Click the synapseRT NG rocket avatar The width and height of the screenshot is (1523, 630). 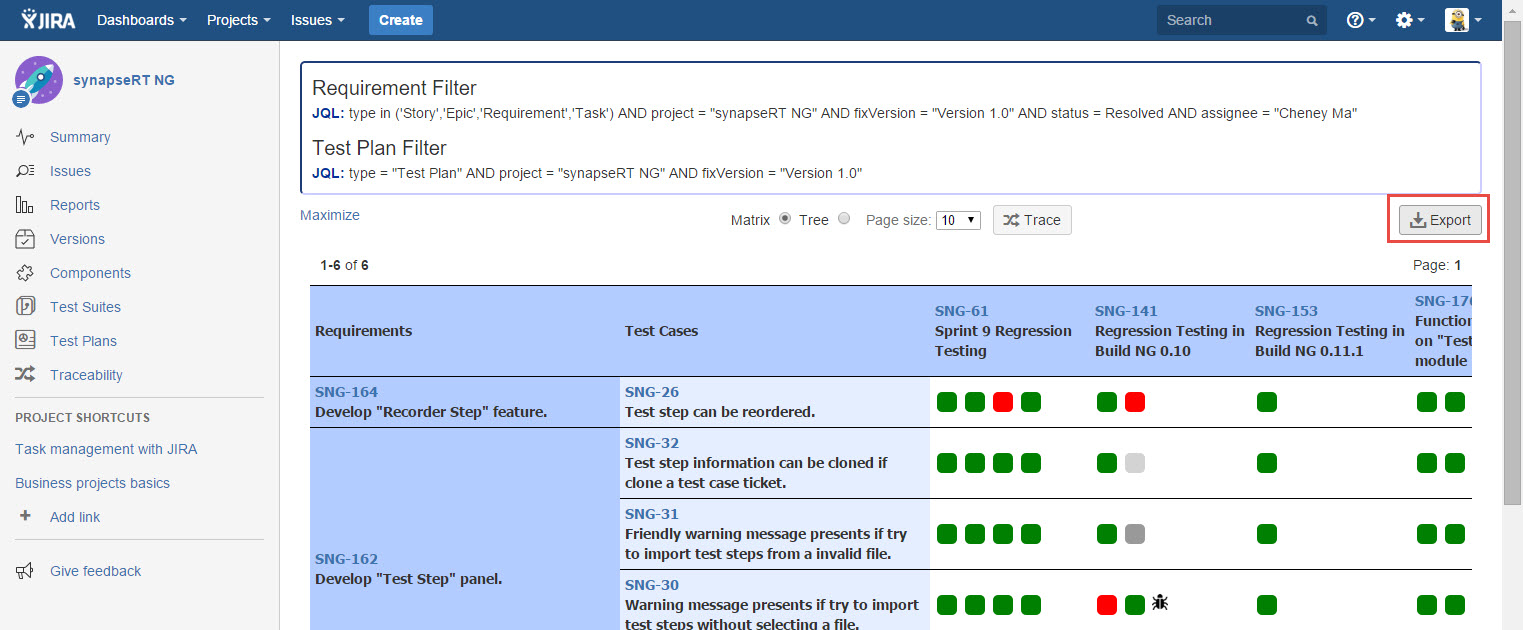[37, 80]
